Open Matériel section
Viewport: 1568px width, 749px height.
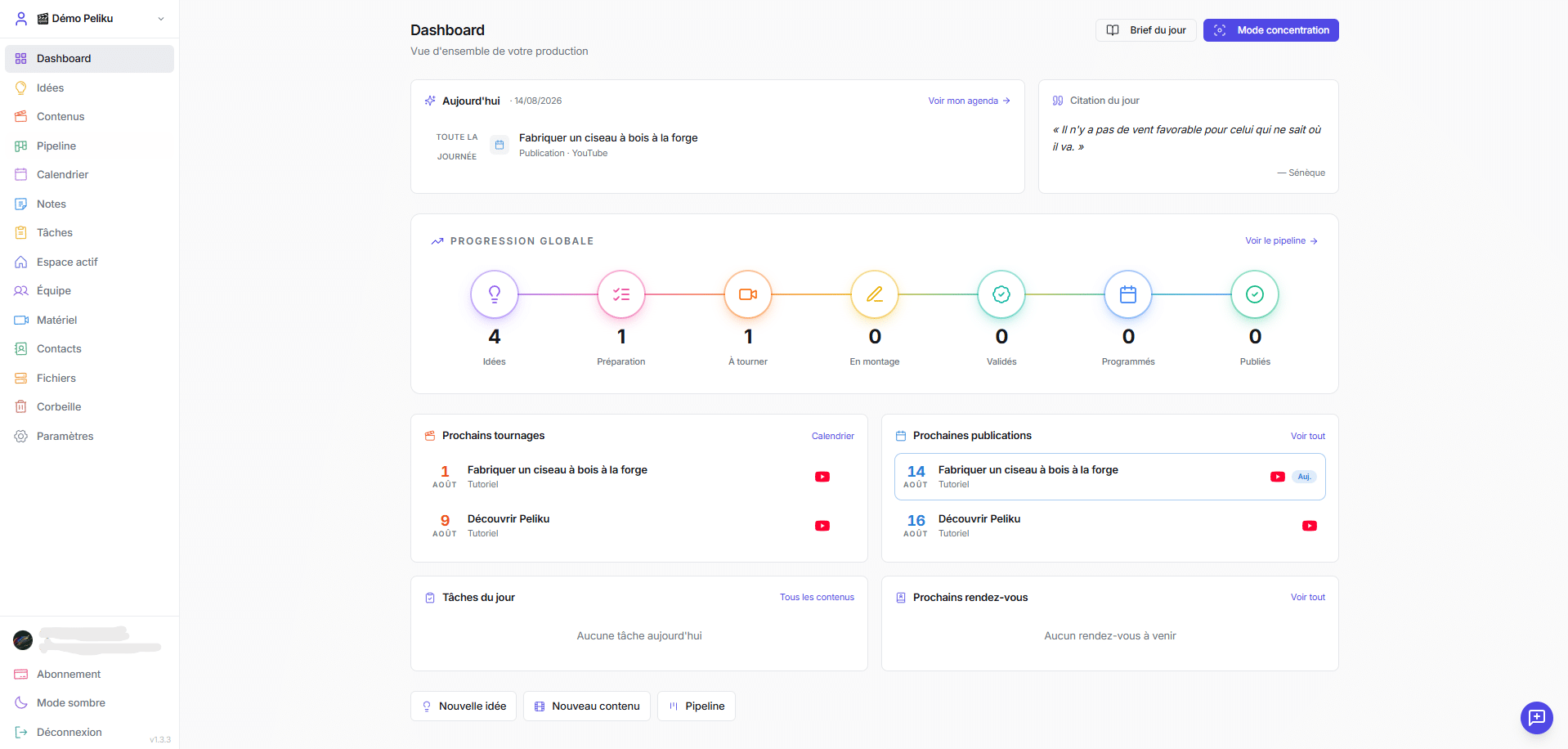(x=90, y=320)
